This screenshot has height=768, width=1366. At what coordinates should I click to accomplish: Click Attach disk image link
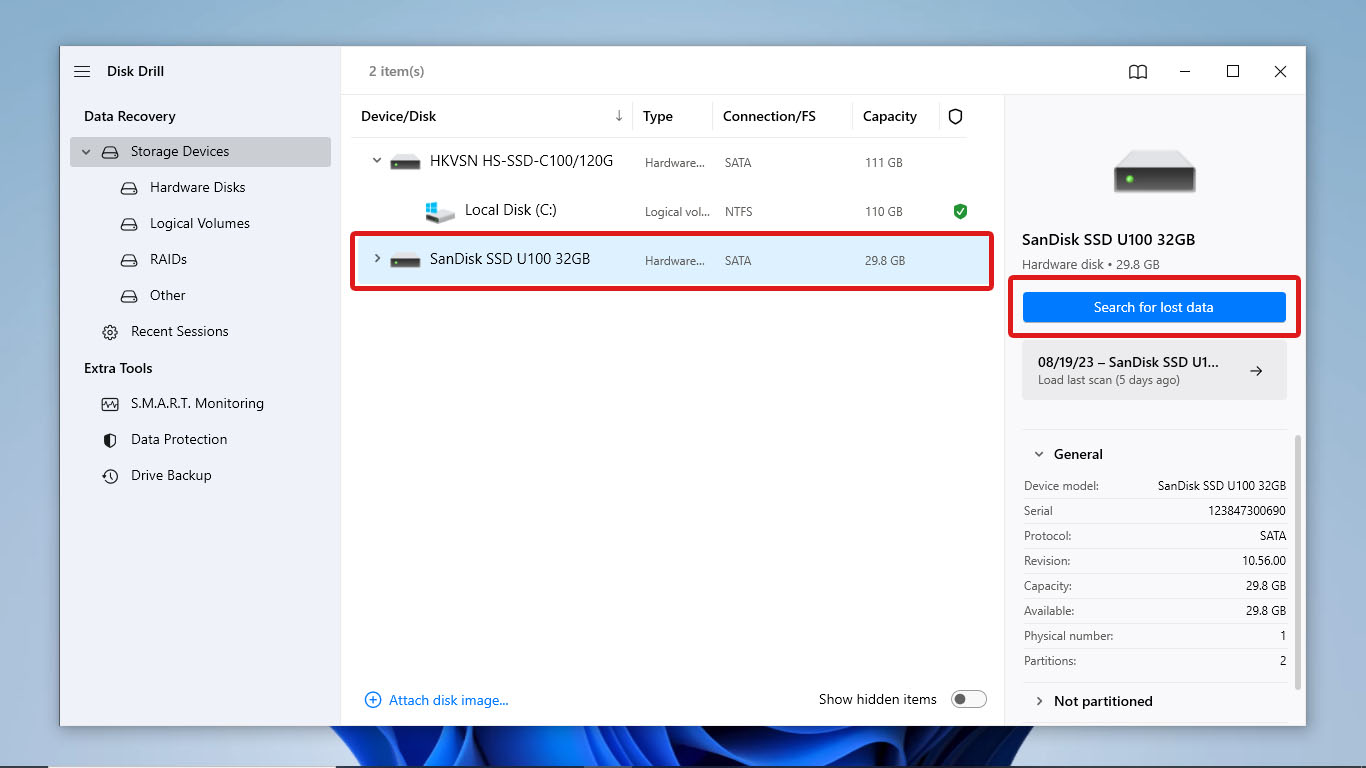(x=449, y=700)
